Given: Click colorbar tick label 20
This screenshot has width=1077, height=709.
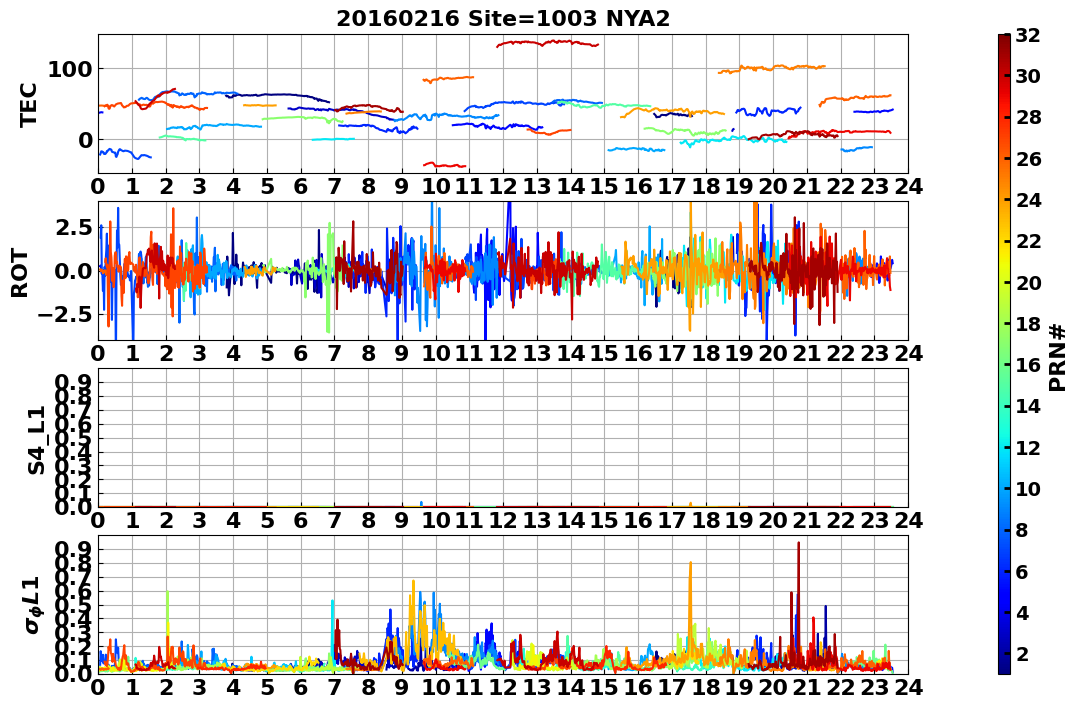Looking at the screenshot, I should pyautogui.click(x=1028, y=282).
